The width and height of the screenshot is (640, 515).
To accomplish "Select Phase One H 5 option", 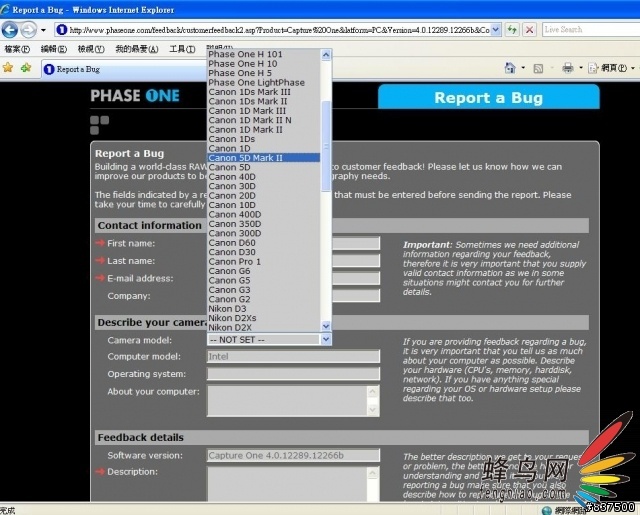I will 264,73.
